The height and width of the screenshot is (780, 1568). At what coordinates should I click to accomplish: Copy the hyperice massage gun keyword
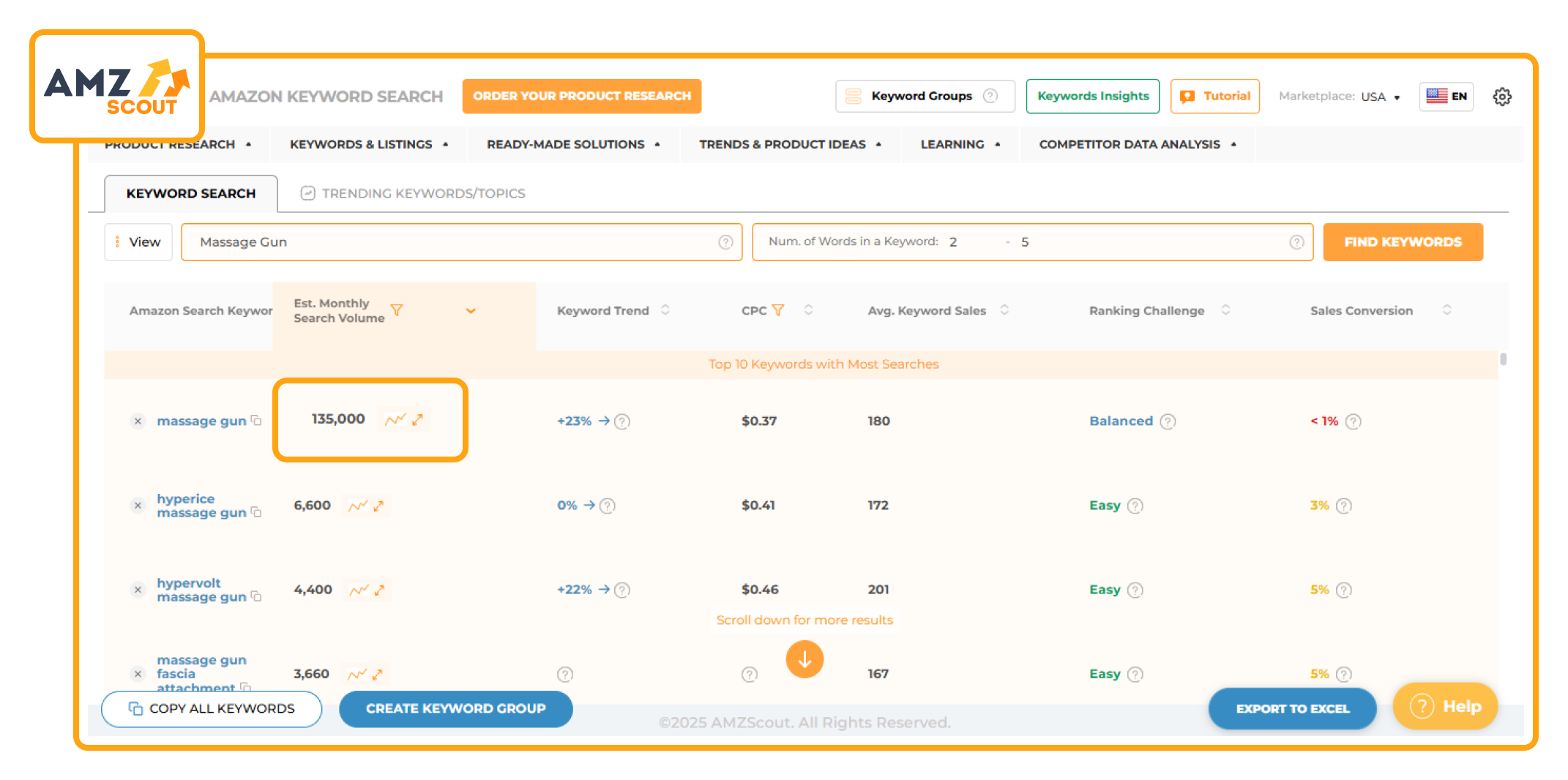click(x=256, y=512)
